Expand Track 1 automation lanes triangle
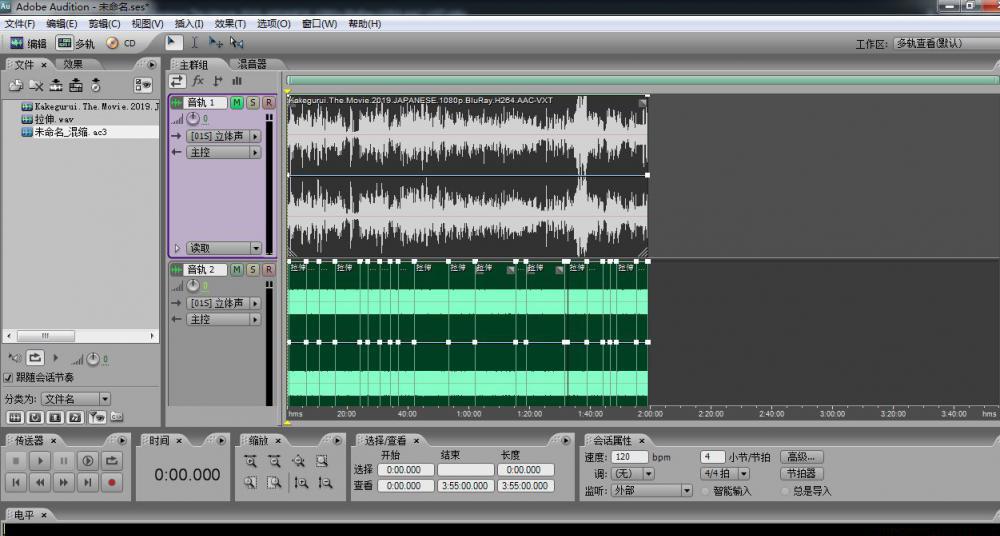Viewport: 1000px width, 536px height. click(x=177, y=248)
